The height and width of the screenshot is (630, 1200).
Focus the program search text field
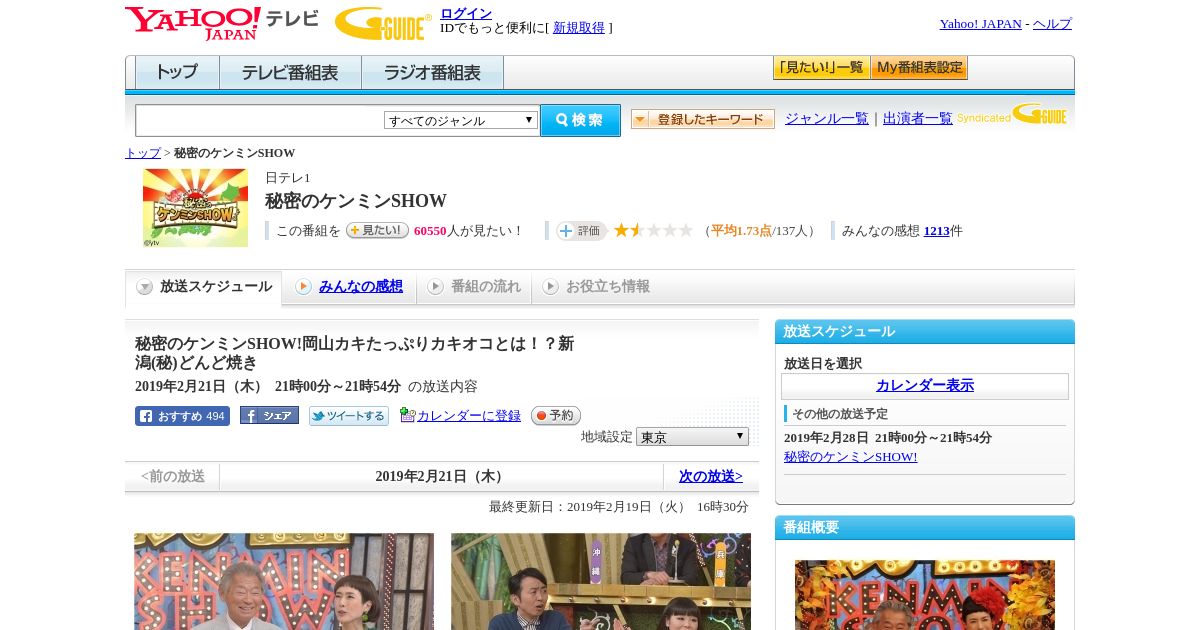click(x=260, y=120)
